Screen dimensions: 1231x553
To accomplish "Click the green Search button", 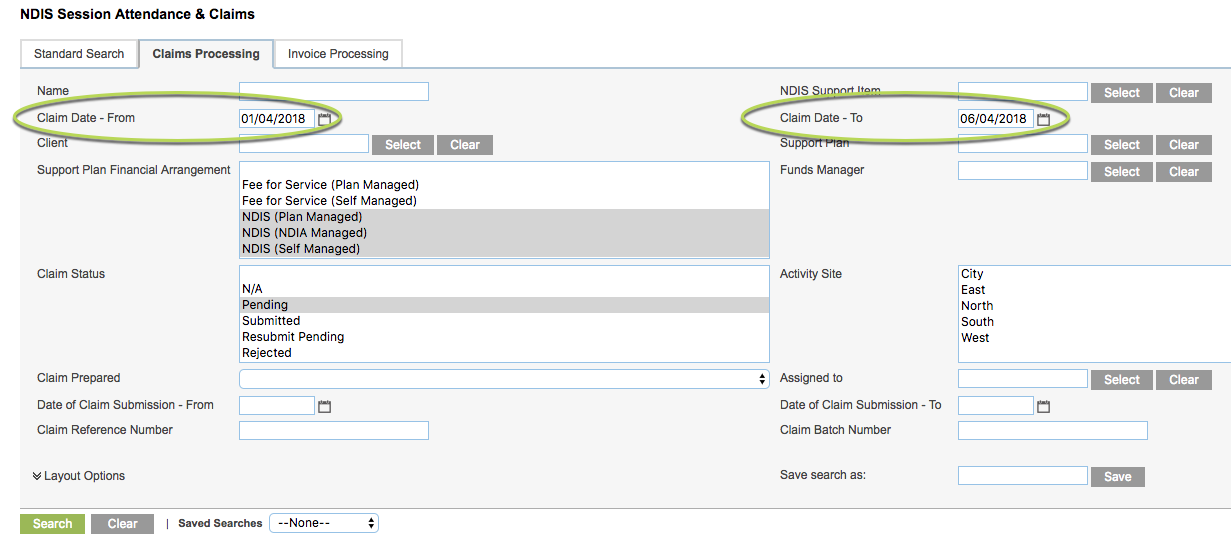I will (52, 524).
